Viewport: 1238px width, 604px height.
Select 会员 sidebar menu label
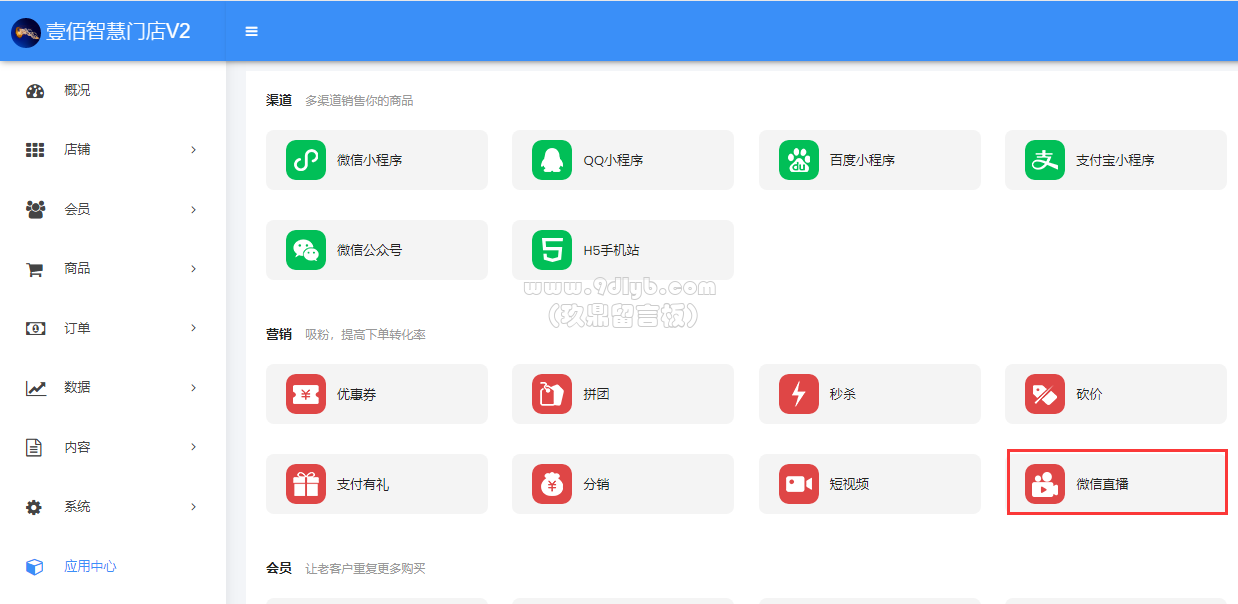click(77, 210)
